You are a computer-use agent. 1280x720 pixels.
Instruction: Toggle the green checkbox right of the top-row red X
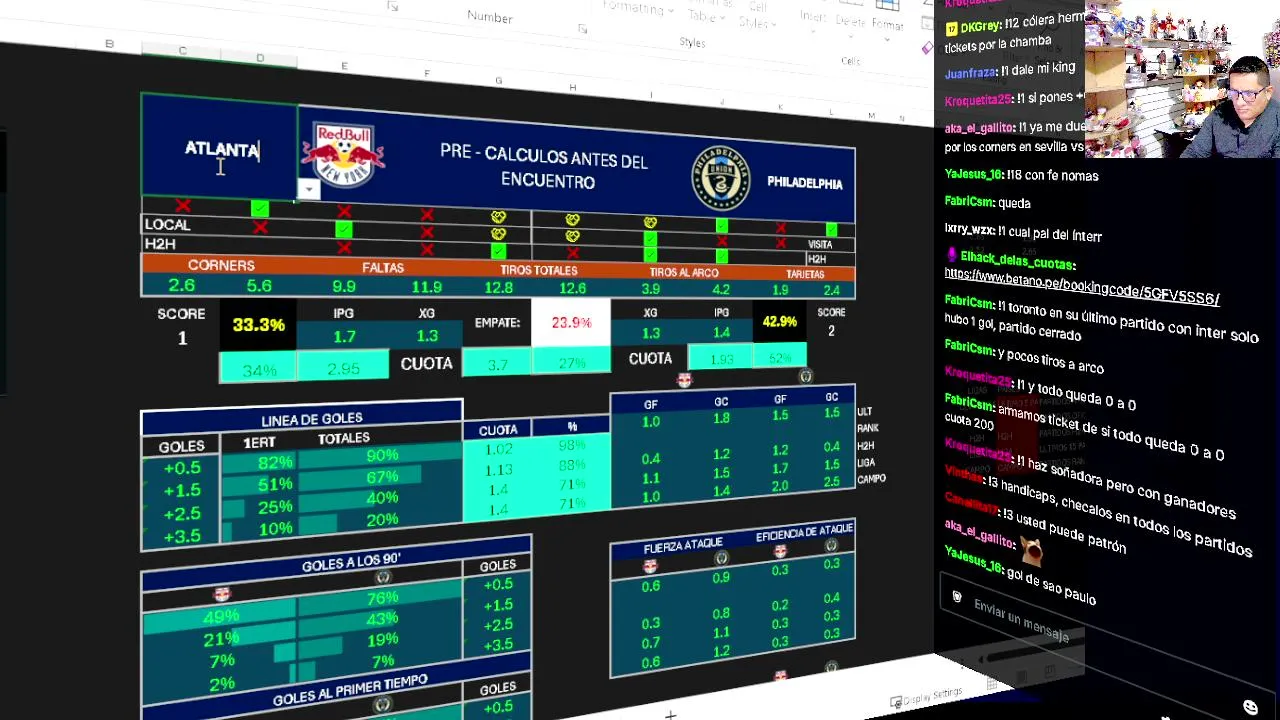tap(260, 208)
